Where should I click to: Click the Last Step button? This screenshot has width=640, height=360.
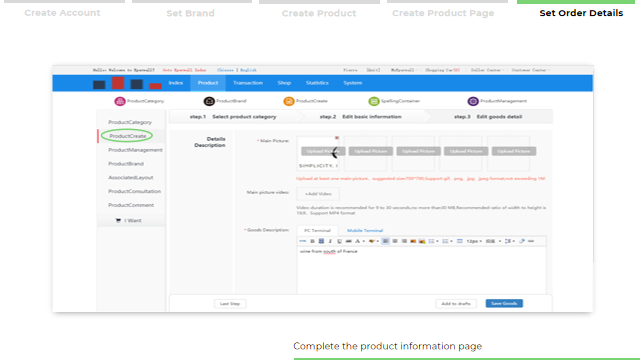pyautogui.click(x=230, y=304)
